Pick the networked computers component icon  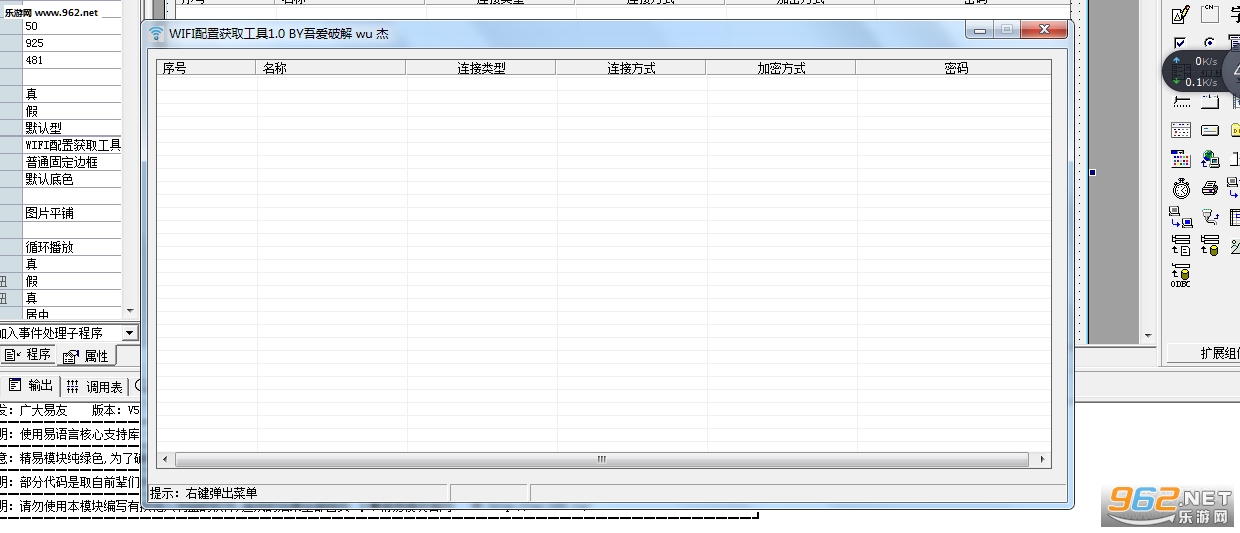point(1181,217)
